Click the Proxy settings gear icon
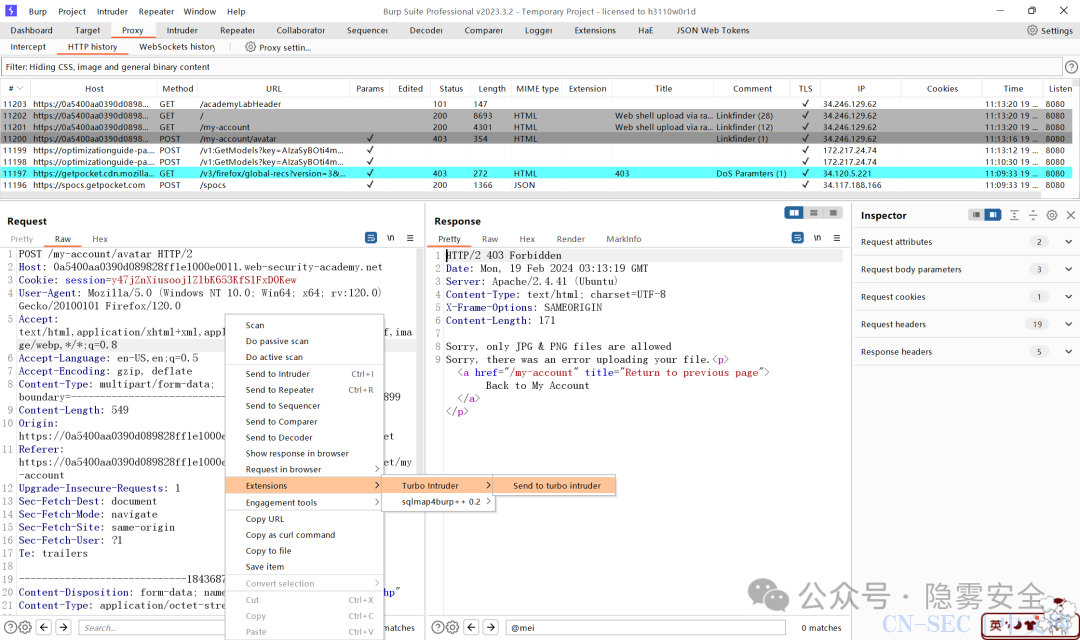The height and width of the screenshot is (640, 1080). (250, 47)
